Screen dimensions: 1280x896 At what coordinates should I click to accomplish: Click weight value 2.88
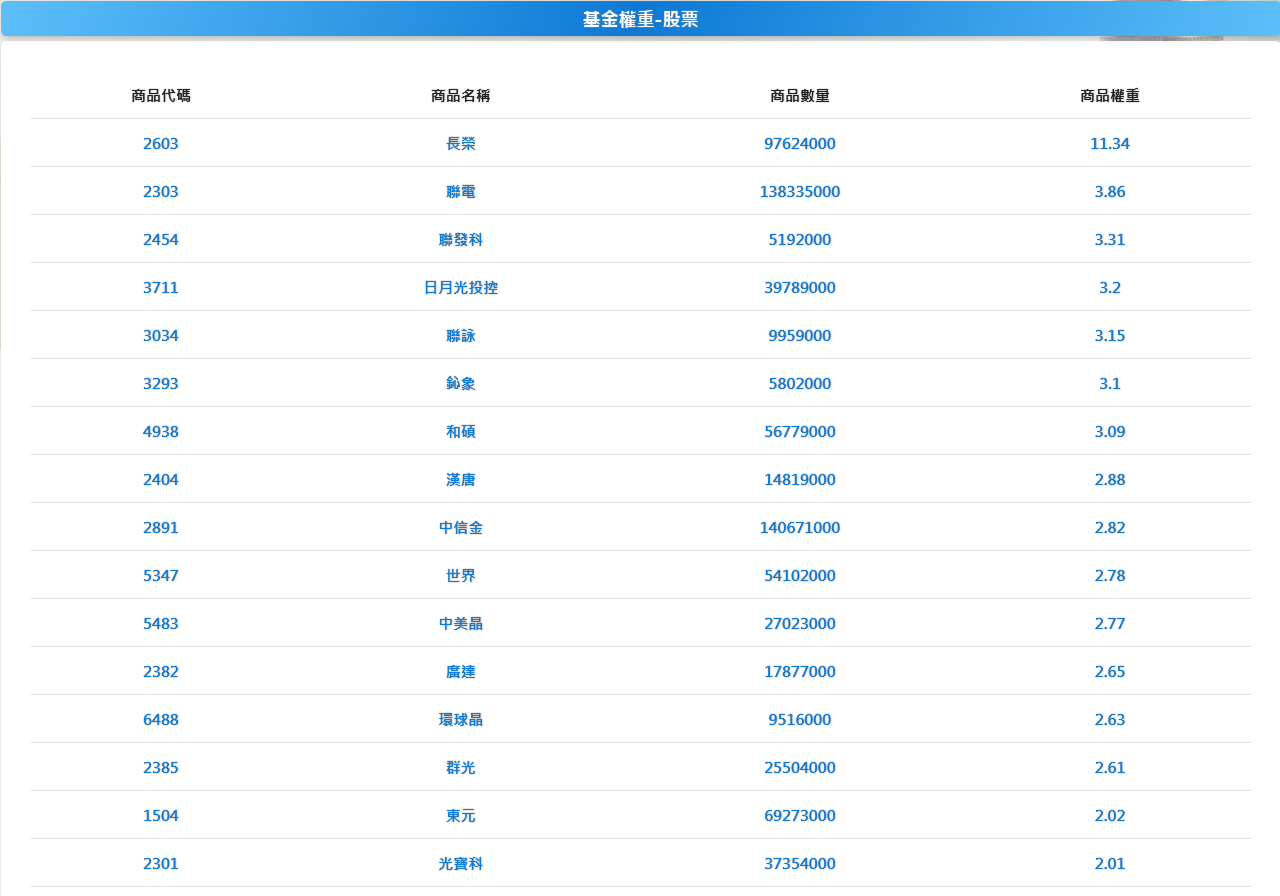(1110, 480)
